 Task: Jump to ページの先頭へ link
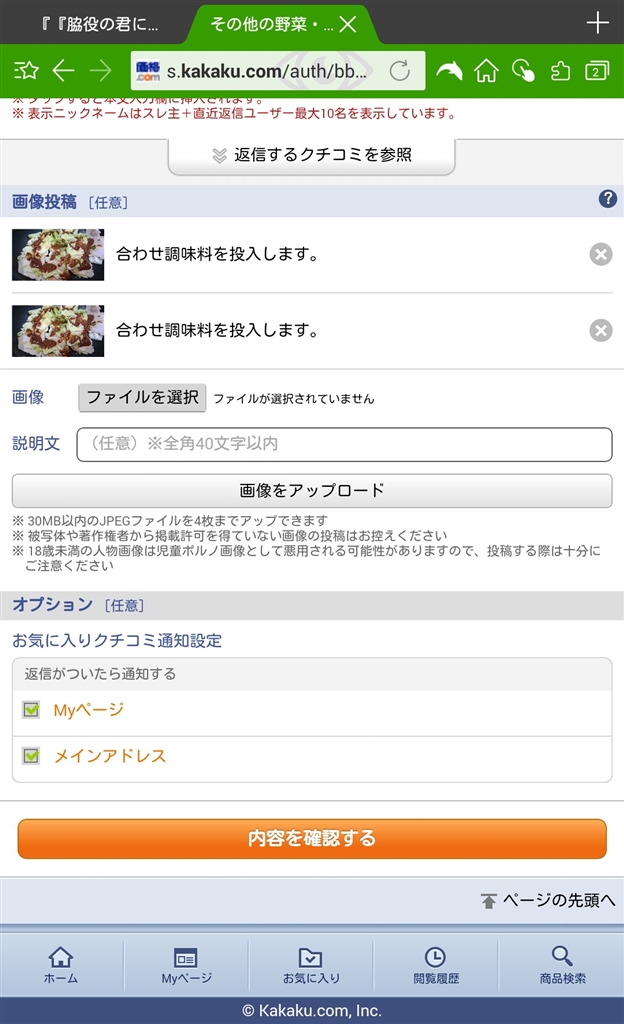pyautogui.click(x=547, y=901)
